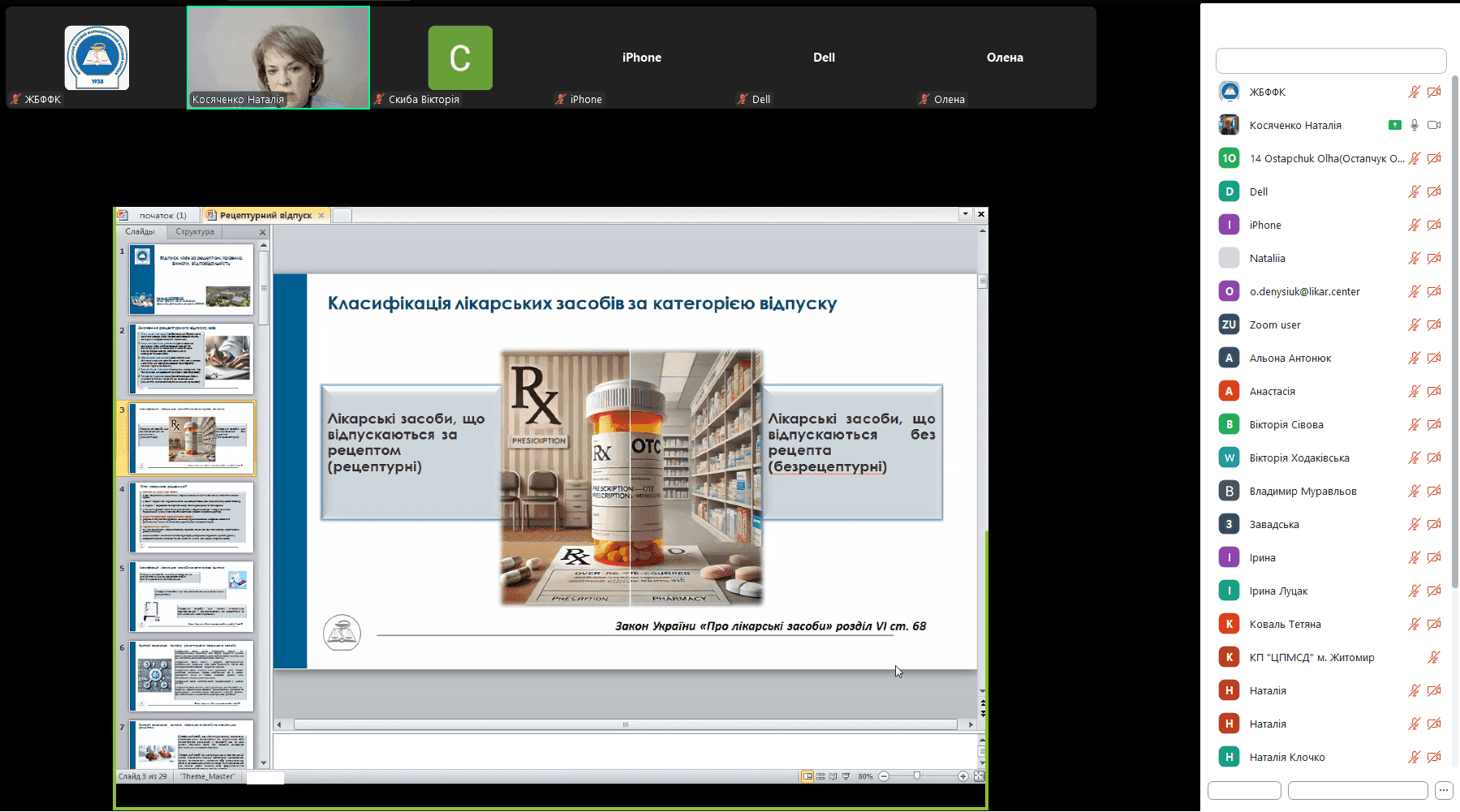Click the camera-off icon for Наталія Клочко
Image resolution: width=1460 pixels, height=812 pixels.
[1434, 757]
